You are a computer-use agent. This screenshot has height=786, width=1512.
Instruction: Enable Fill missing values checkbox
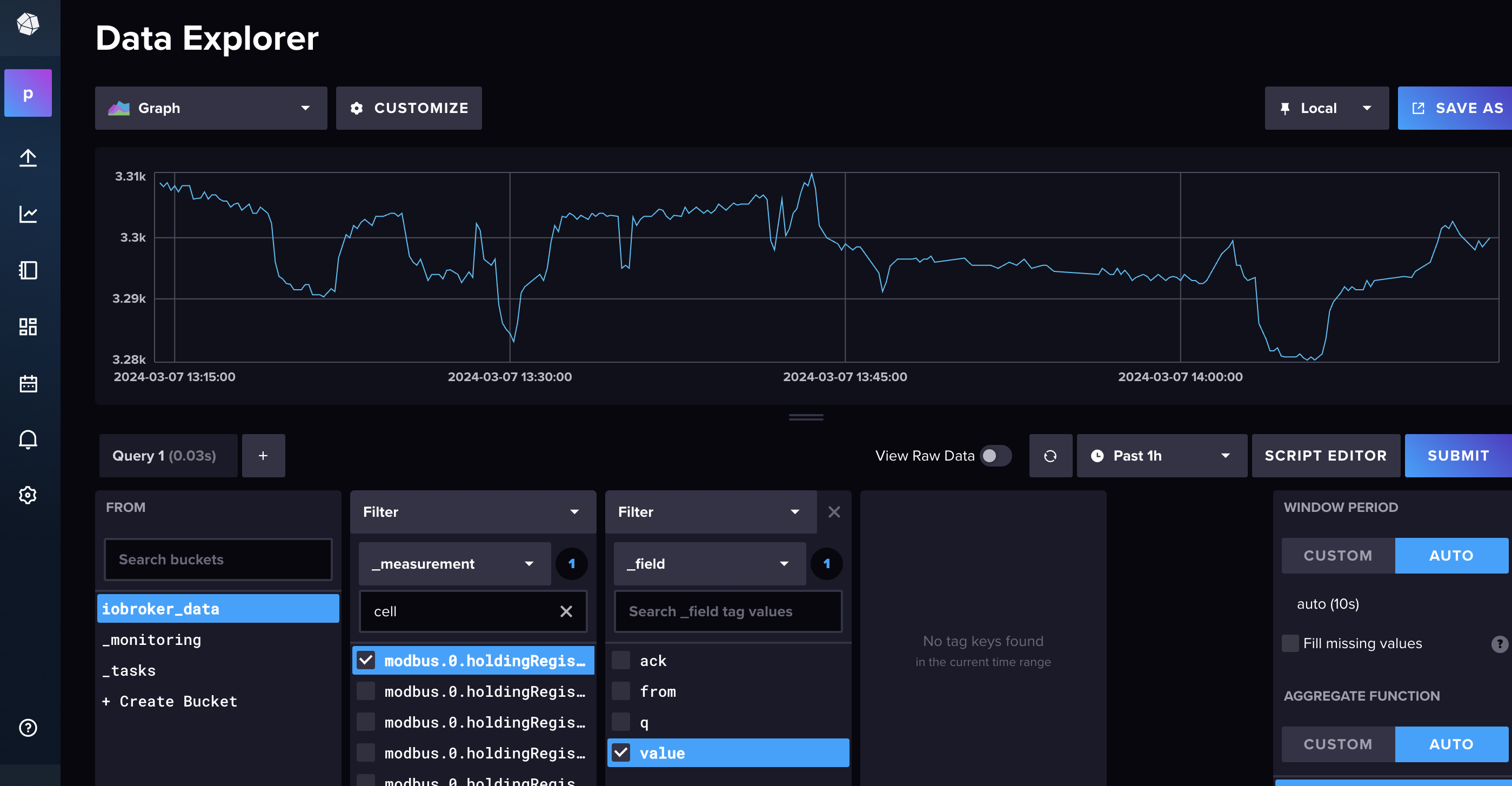(1290, 643)
